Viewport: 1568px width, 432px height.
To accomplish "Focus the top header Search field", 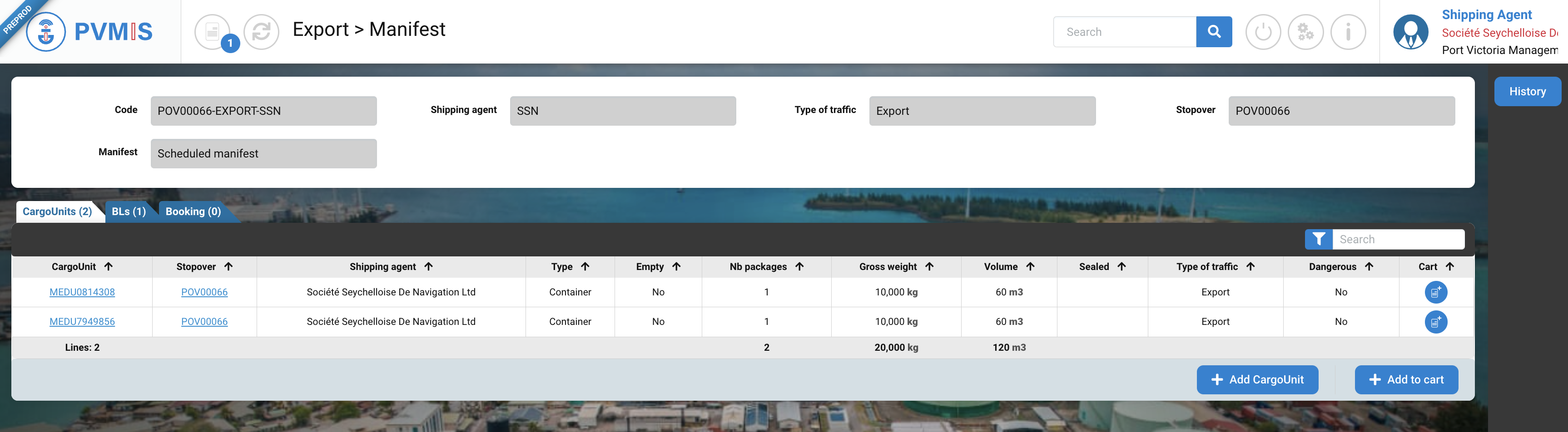I will click(x=1124, y=32).
